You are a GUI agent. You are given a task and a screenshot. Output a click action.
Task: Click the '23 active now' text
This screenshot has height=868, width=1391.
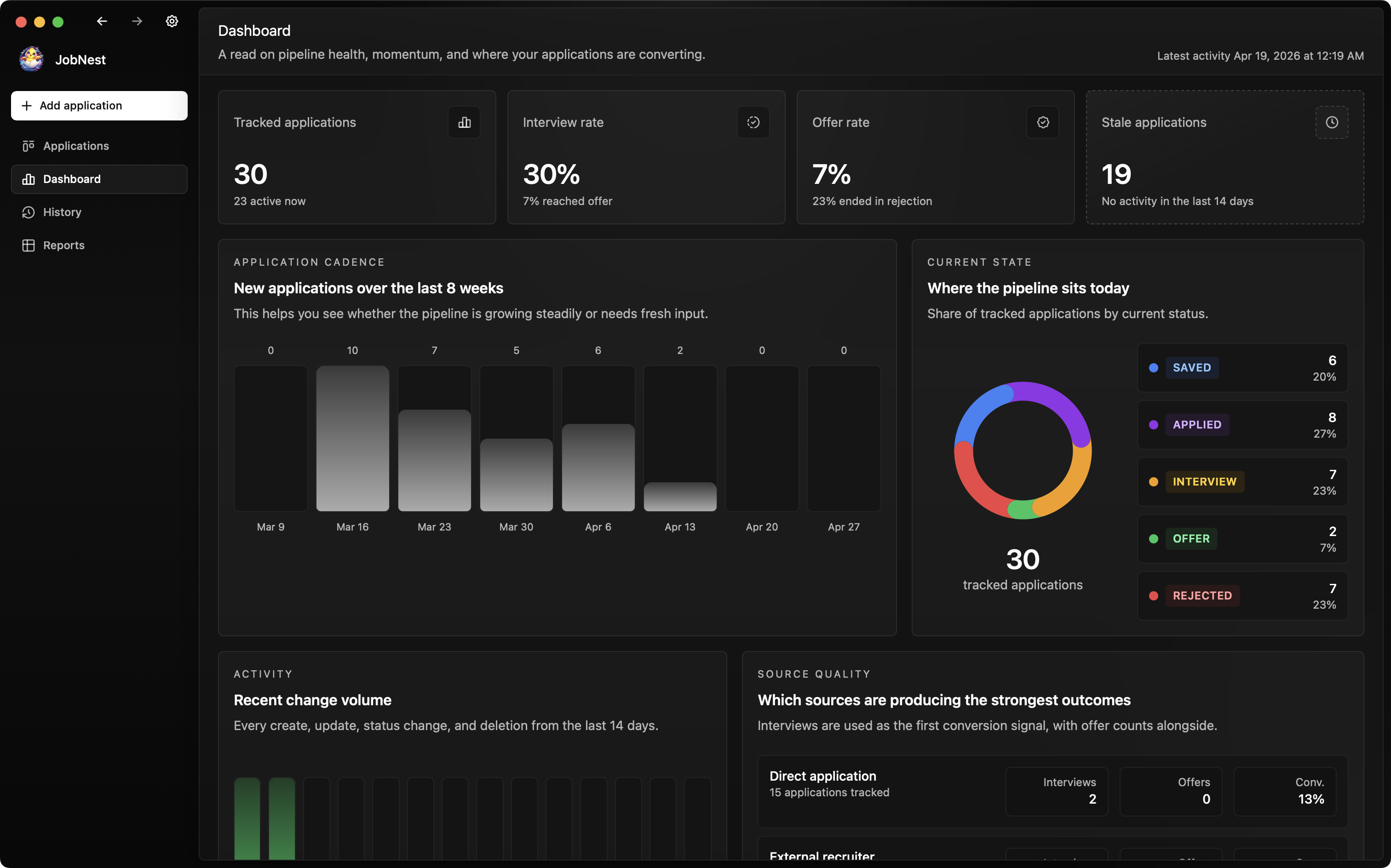coord(270,201)
